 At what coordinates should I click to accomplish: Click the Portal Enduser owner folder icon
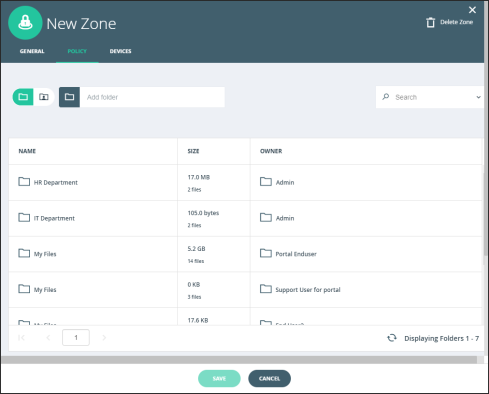[266, 253]
